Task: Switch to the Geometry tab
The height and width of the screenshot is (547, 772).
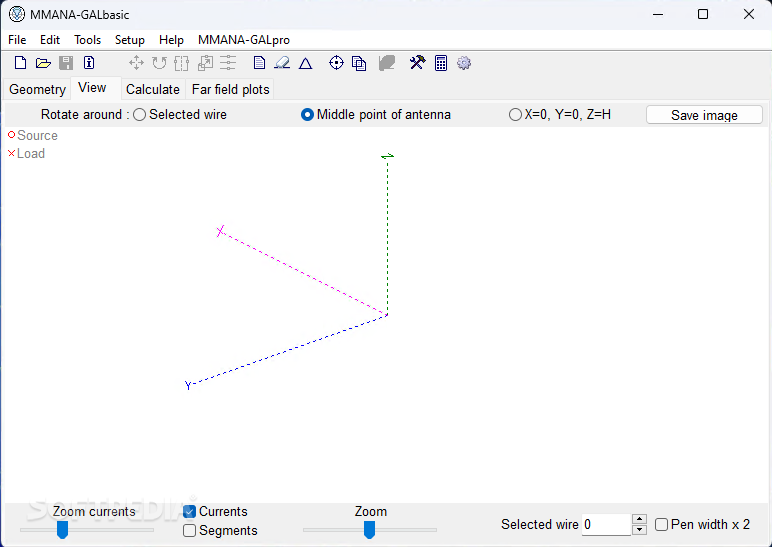Action: (37, 90)
